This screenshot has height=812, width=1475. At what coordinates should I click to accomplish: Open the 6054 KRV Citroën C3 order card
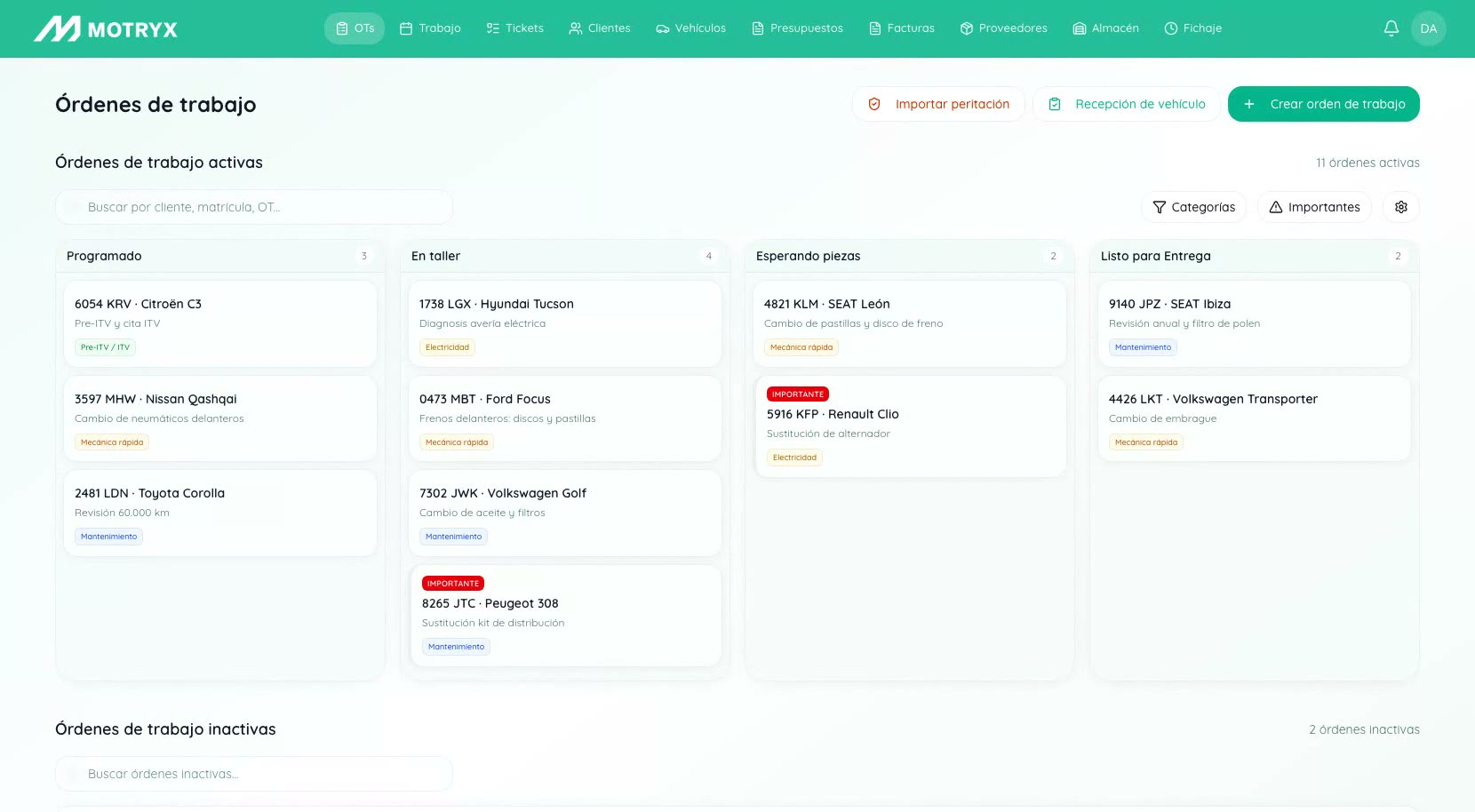click(x=220, y=324)
